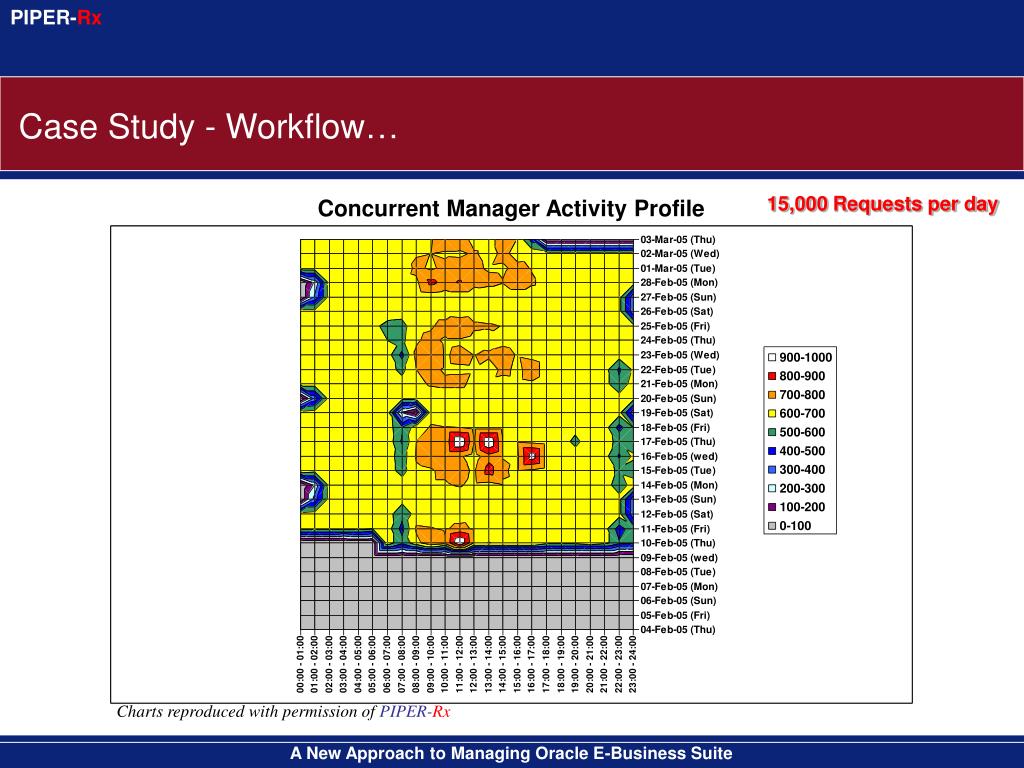Click the '900-1000' legend text

tap(806, 357)
